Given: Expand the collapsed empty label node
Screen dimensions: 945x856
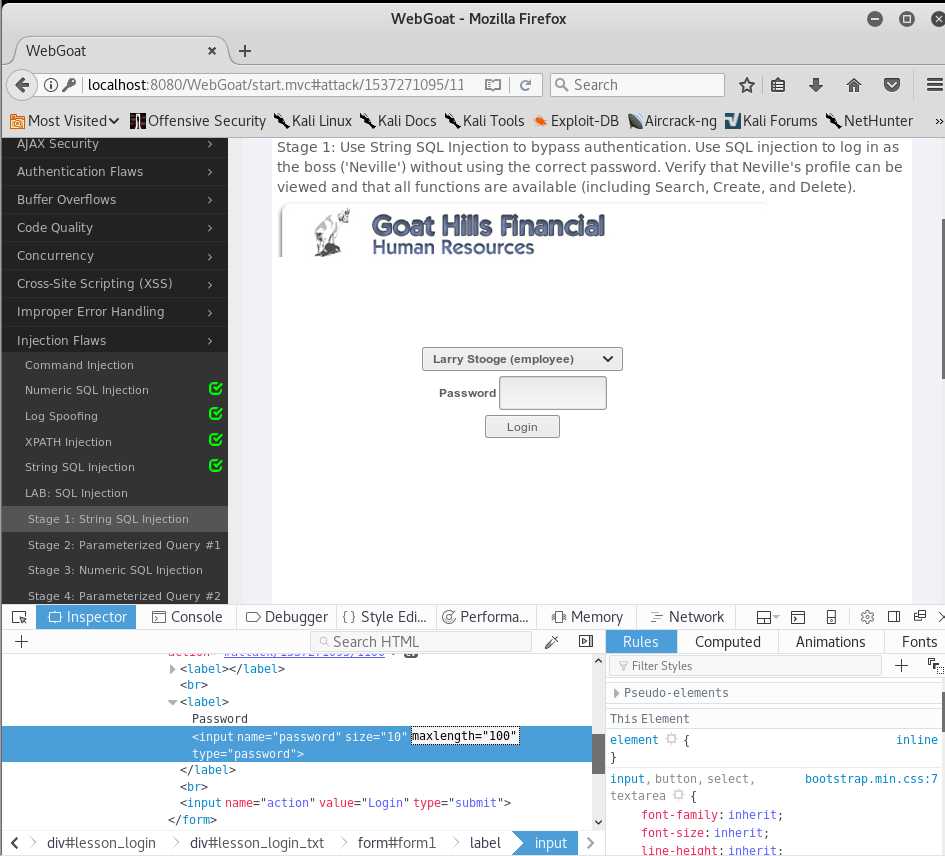Looking at the screenshot, I should 172,669.
